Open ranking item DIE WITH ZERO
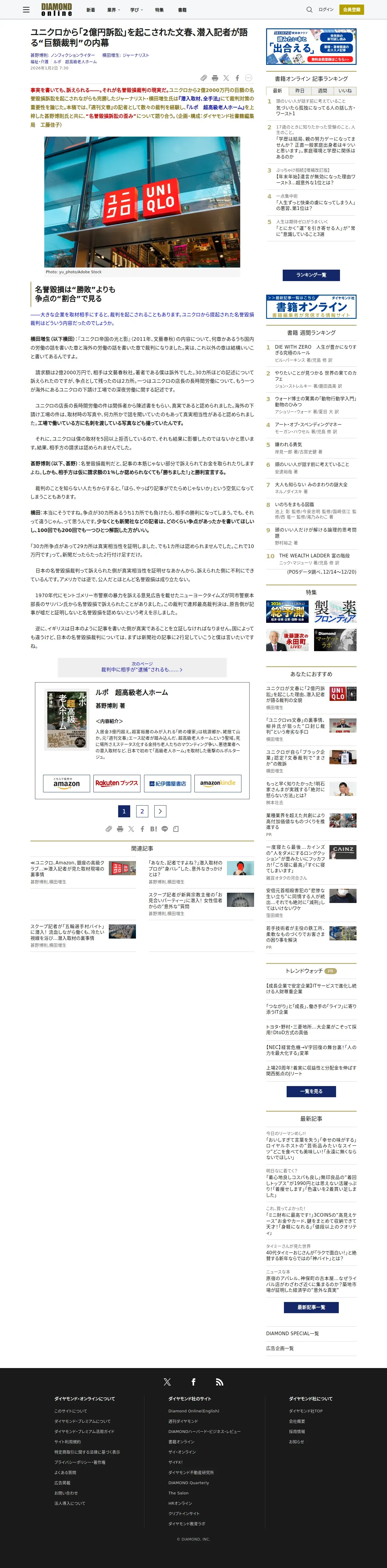Image resolution: width=387 pixels, height=1568 pixels. [x=315, y=349]
